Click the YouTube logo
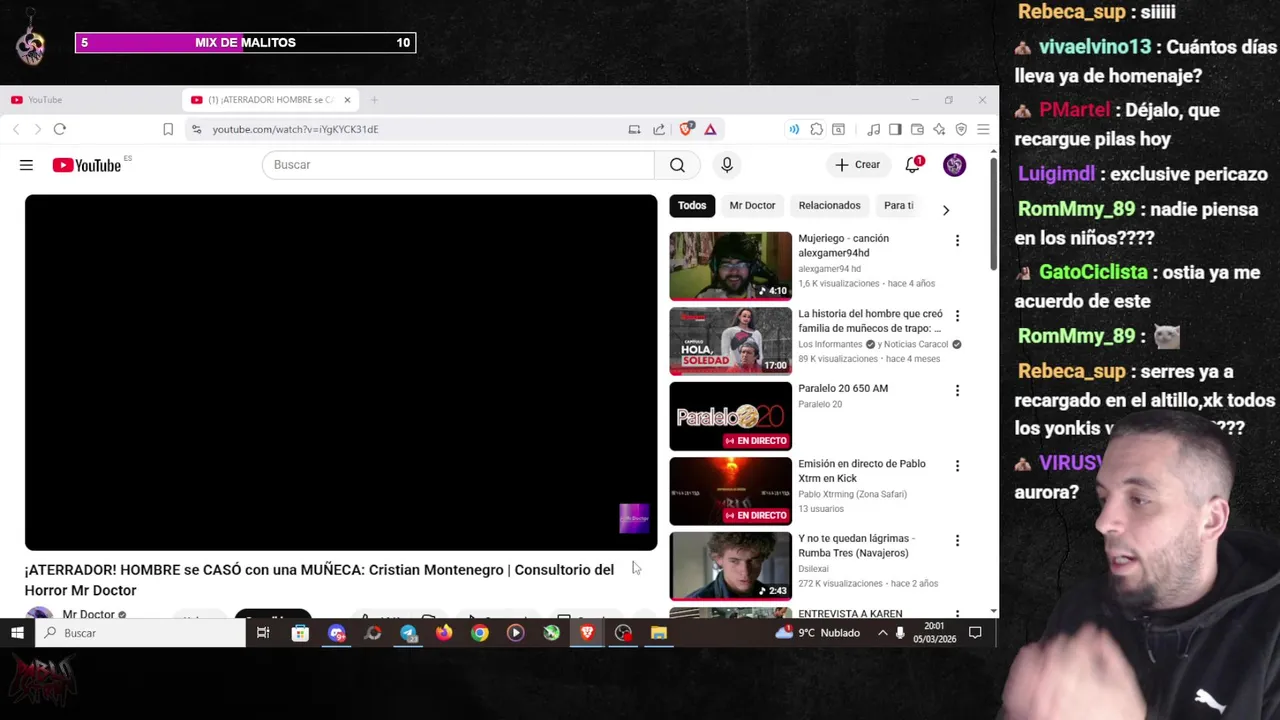The width and height of the screenshot is (1280, 720). [87, 165]
